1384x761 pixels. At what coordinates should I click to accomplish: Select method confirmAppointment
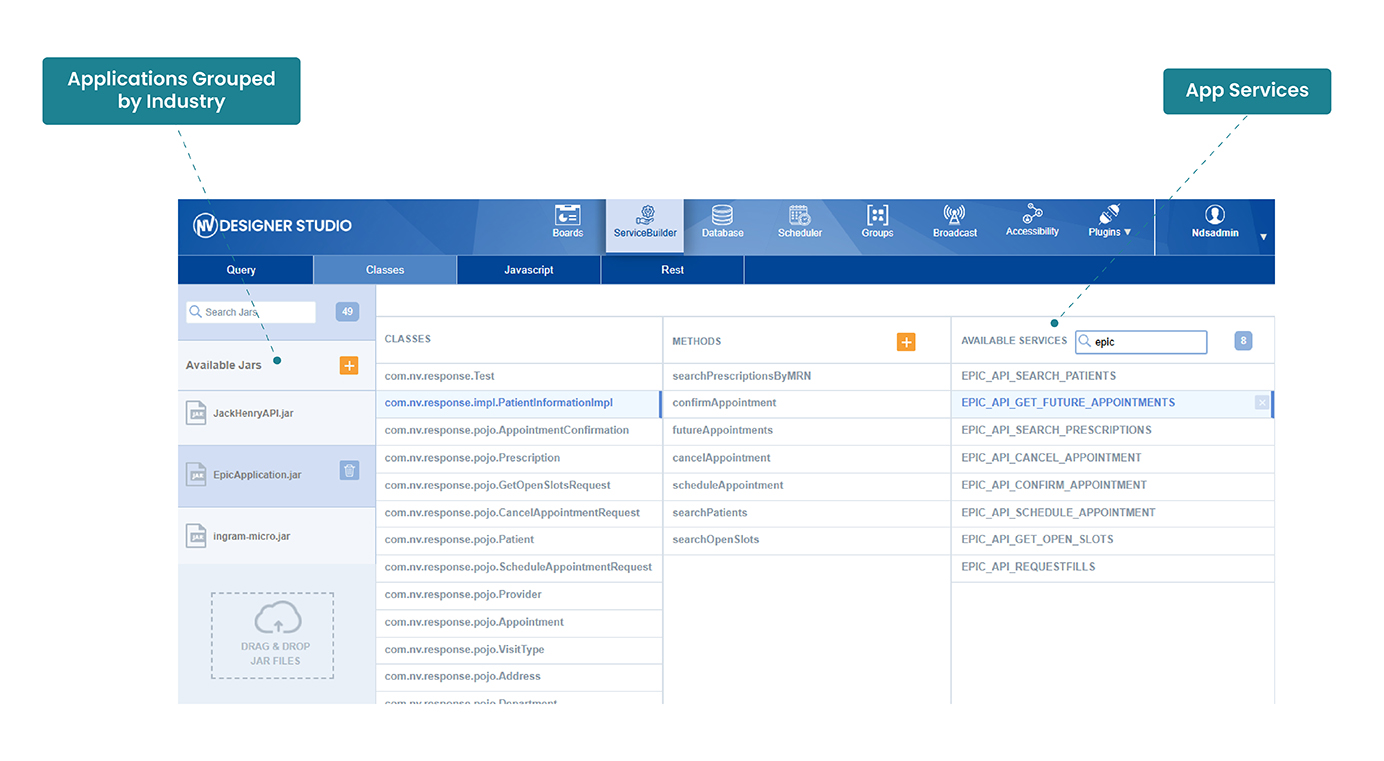(807, 403)
